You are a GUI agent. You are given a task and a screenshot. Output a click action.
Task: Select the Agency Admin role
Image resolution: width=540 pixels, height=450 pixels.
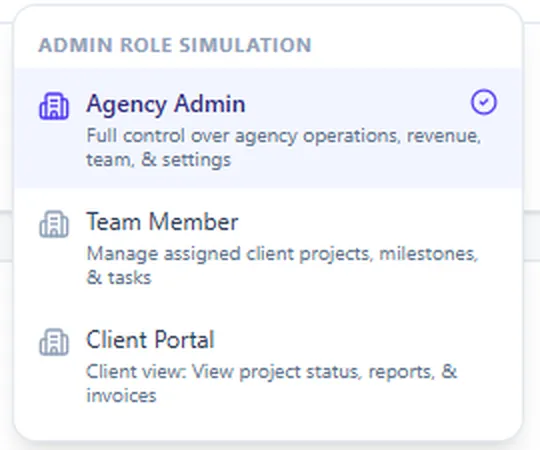point(268,128)
